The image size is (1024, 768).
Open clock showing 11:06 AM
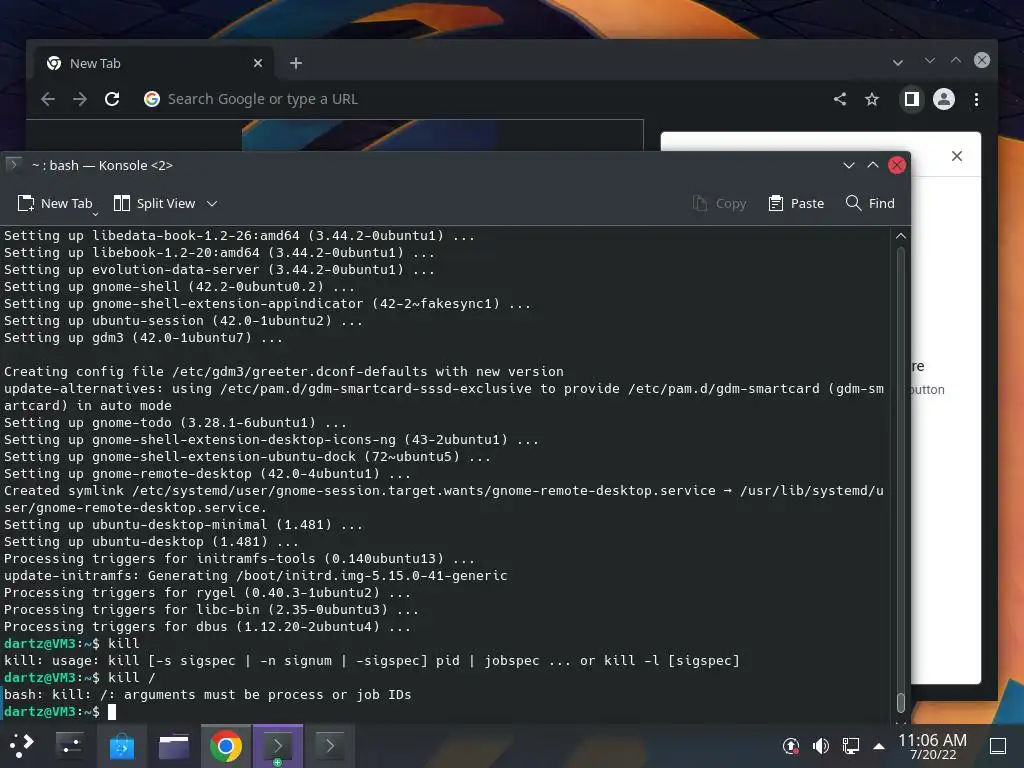pyautogui.click(x=933, y=746)
